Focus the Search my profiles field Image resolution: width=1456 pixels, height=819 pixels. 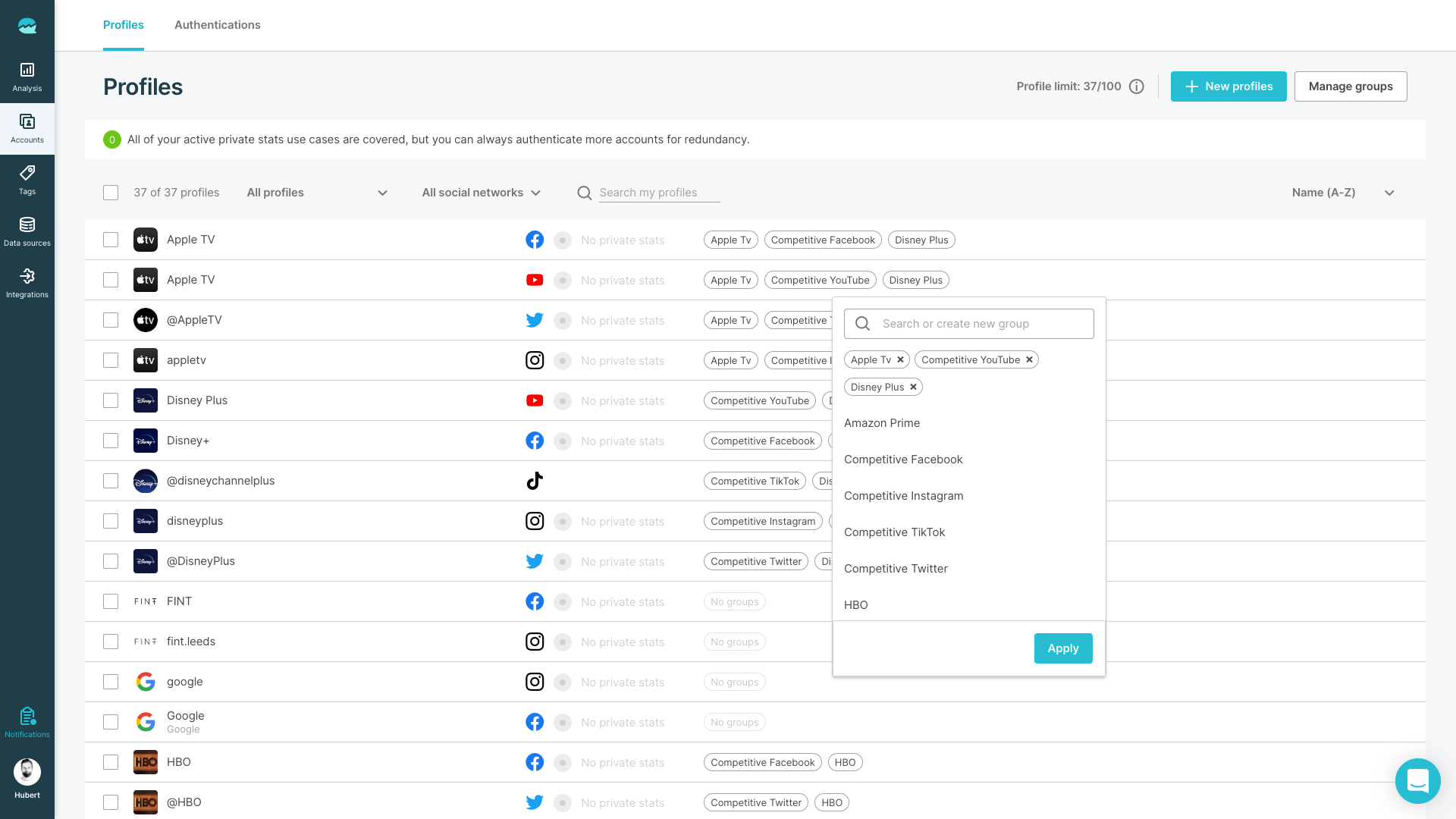tap(659, 193)
